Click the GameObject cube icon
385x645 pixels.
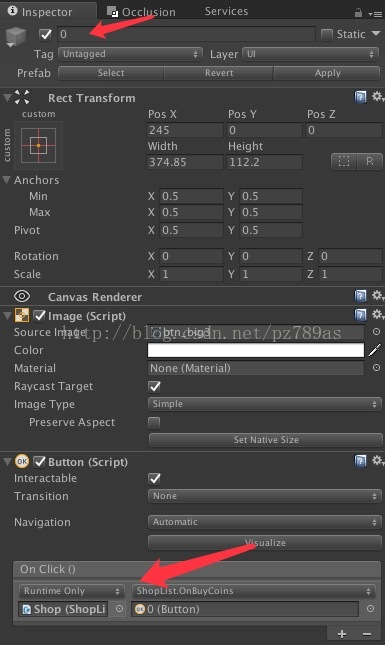[x=16, y=36]
